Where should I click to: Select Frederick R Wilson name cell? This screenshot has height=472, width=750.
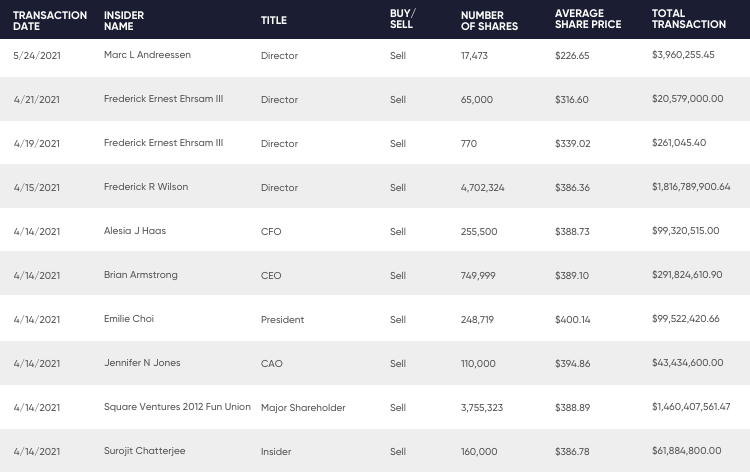tap(146, 187)
